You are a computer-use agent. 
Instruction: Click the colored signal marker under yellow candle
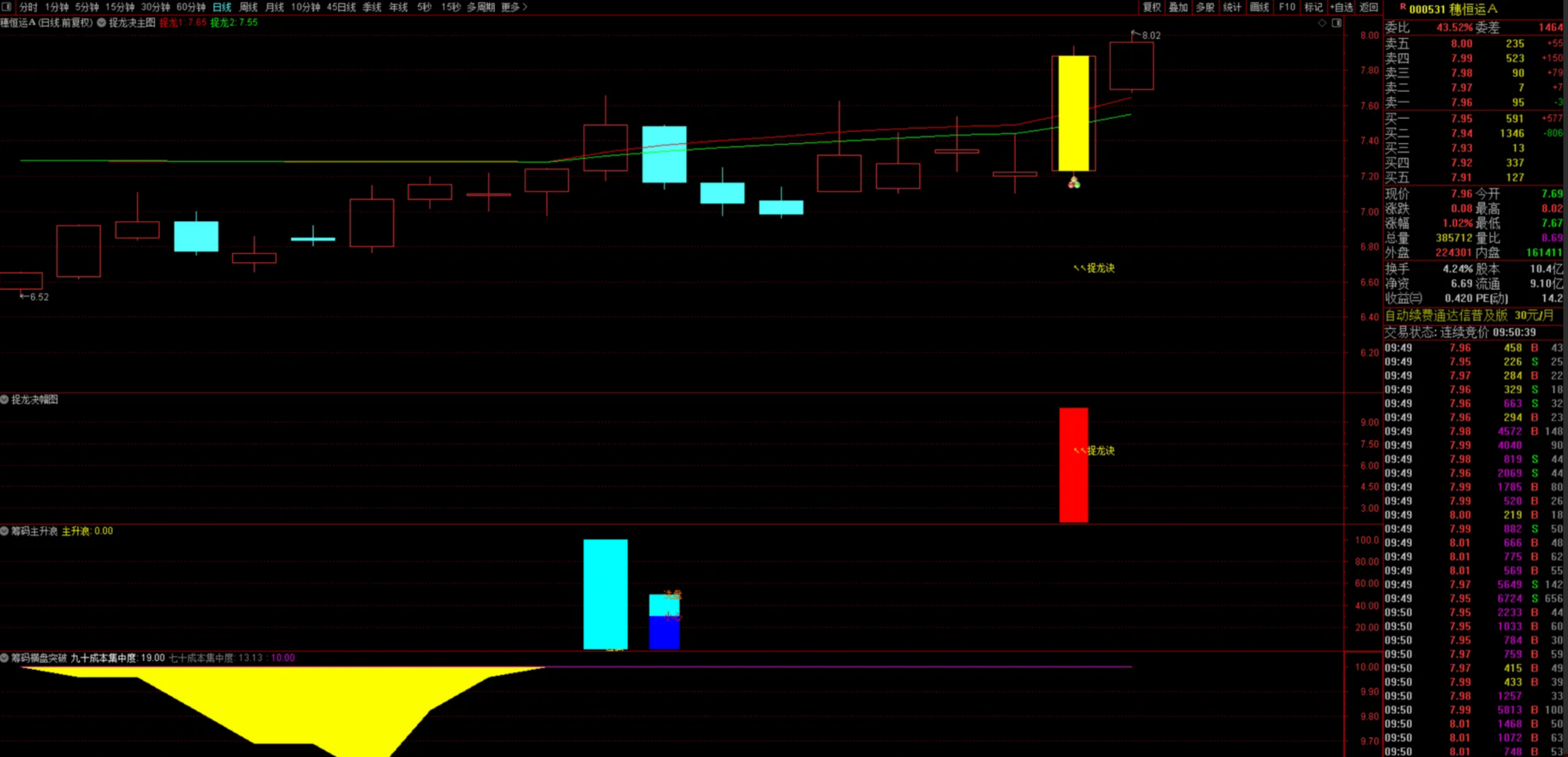[1074, 182]
